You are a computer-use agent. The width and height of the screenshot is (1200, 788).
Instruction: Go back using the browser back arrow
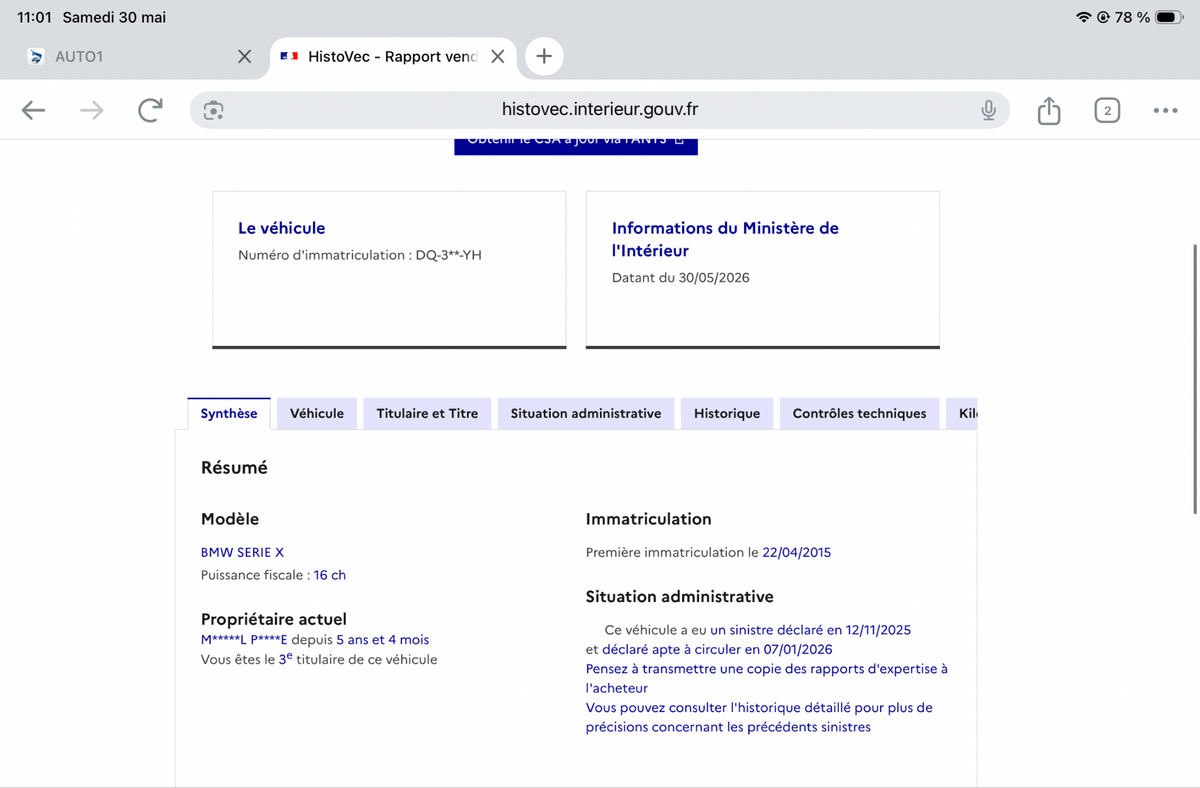point(33,110)
